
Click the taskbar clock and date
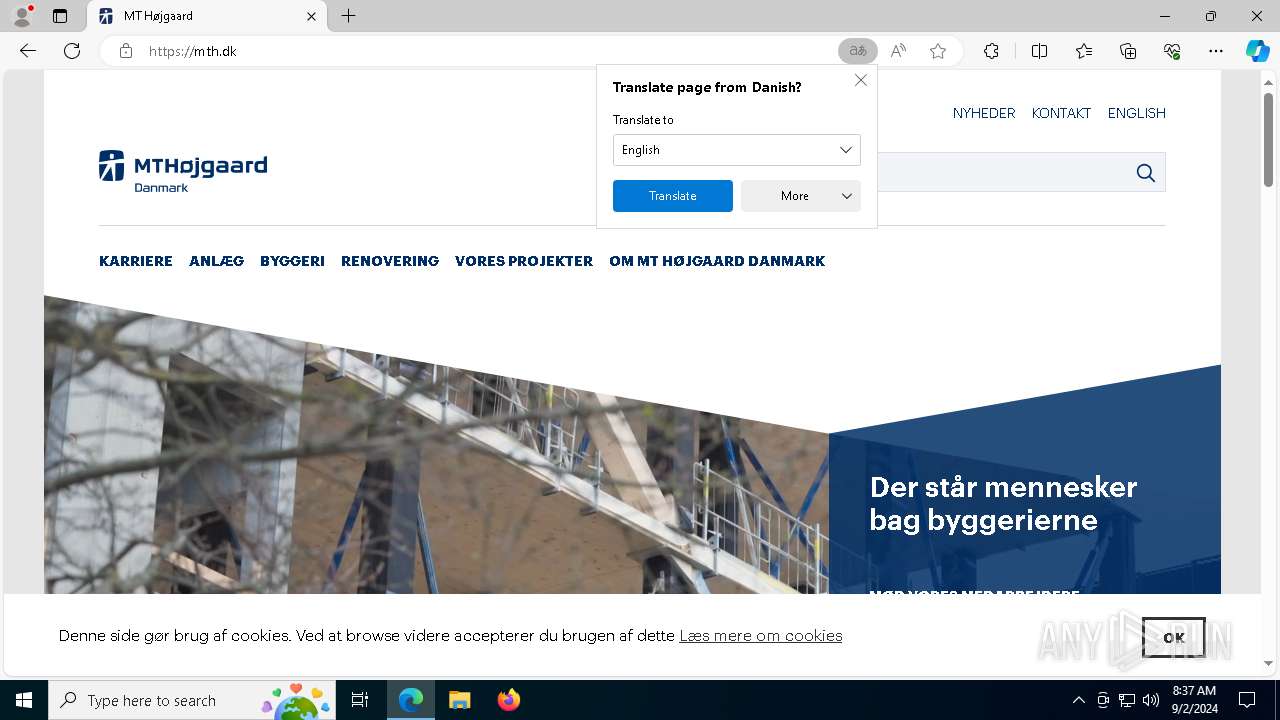pos(1194,700)
